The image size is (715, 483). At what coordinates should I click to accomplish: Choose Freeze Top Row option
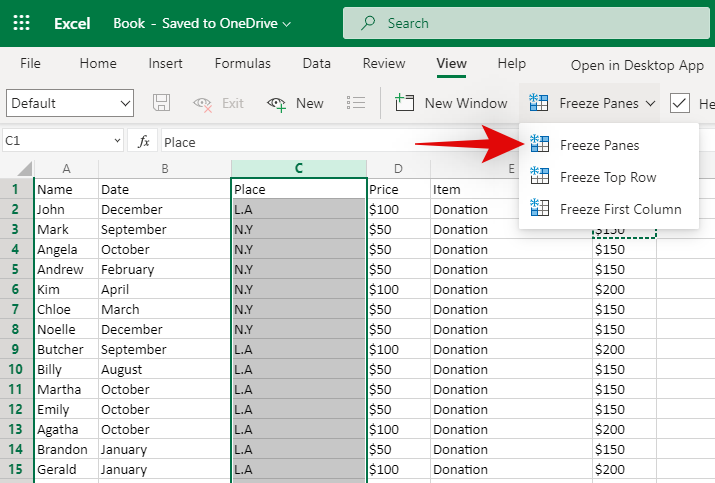(x=607, y=177)
